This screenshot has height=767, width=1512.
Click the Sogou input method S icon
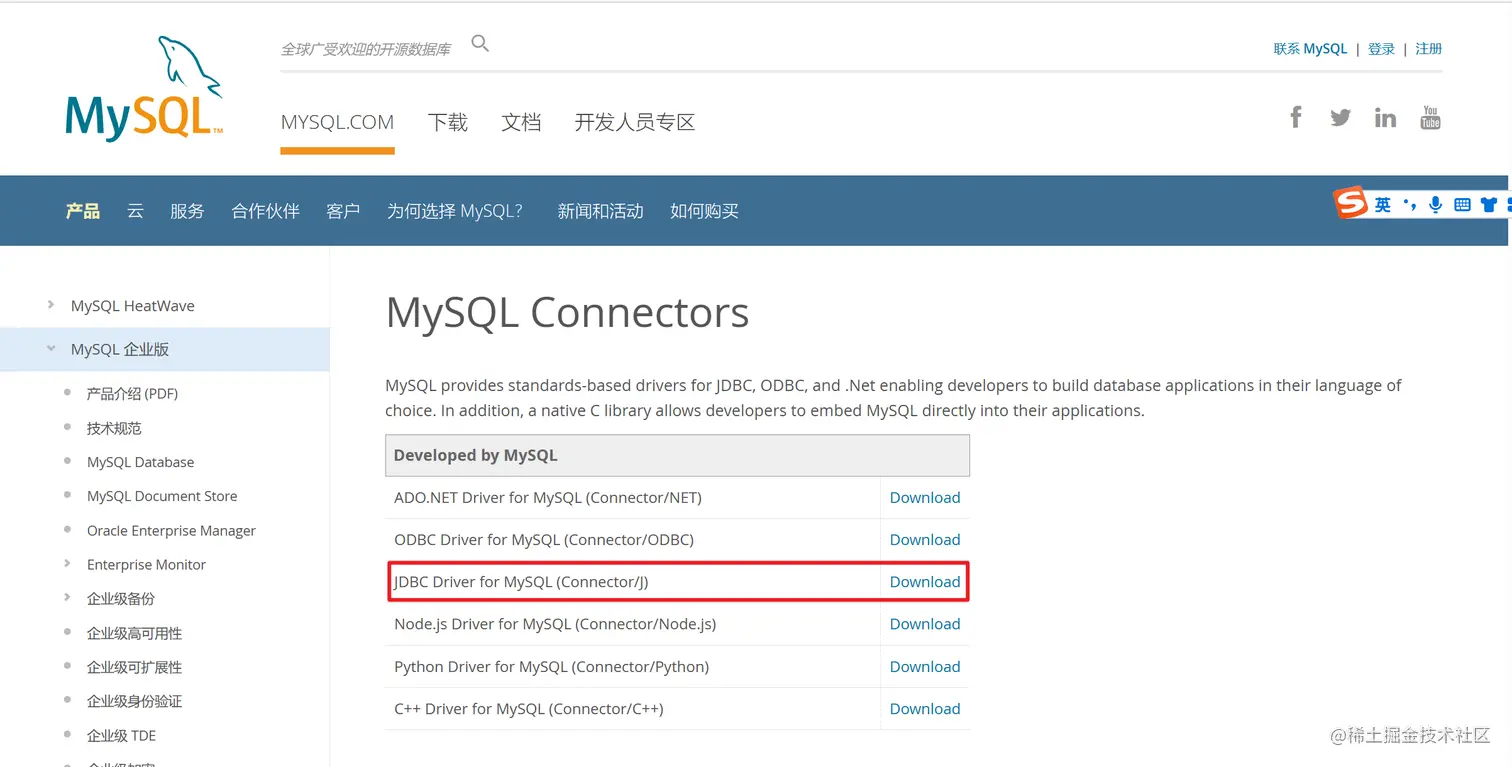1351,203
